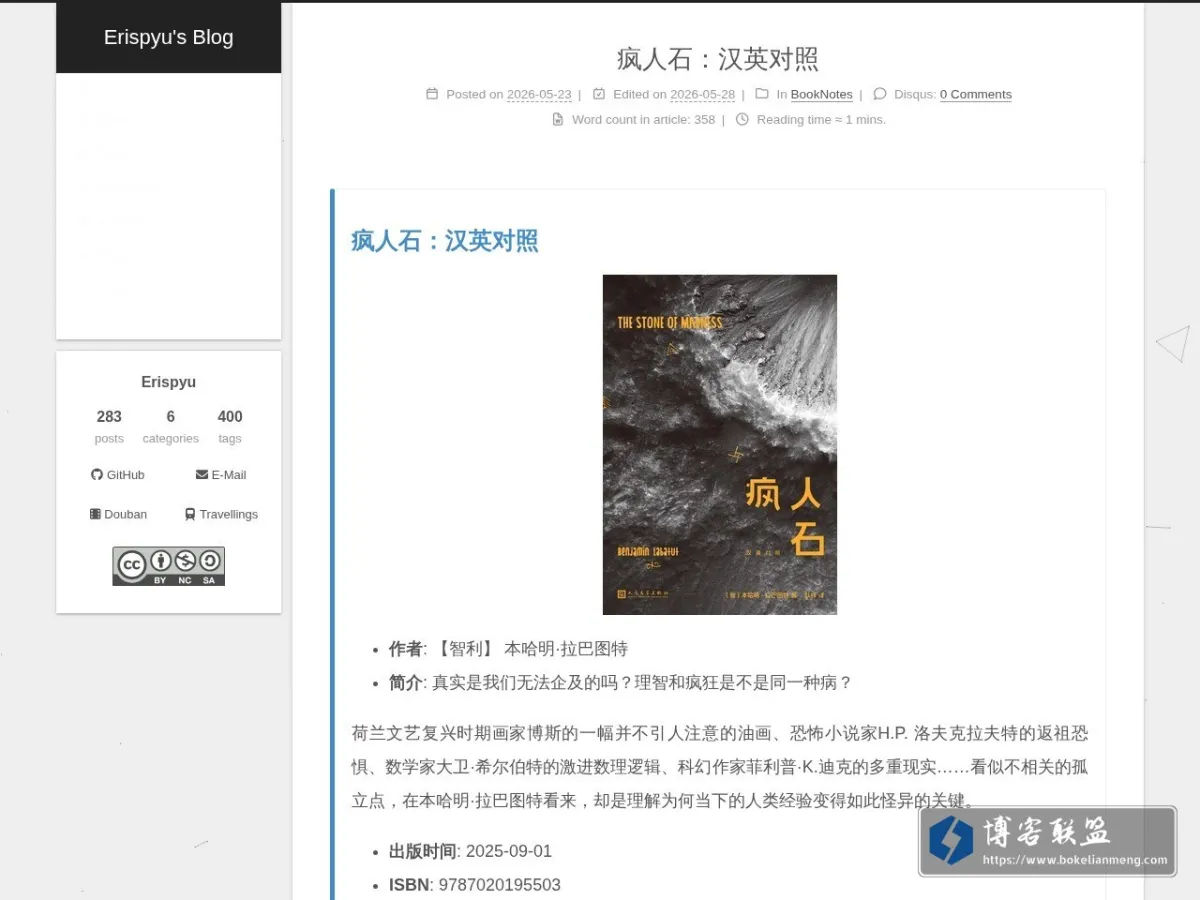
Task: Click the Douban film icon
Action: (x=95, y=514)
